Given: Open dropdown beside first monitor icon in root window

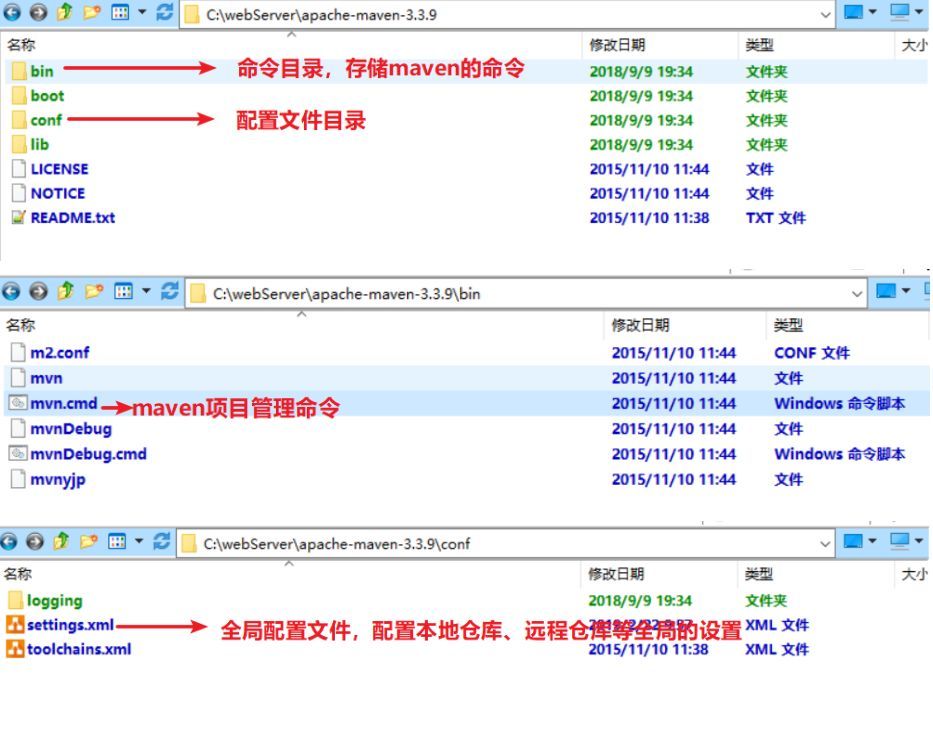Looking at the screenshot, I should pyautogui.click(x=873, y=12).
